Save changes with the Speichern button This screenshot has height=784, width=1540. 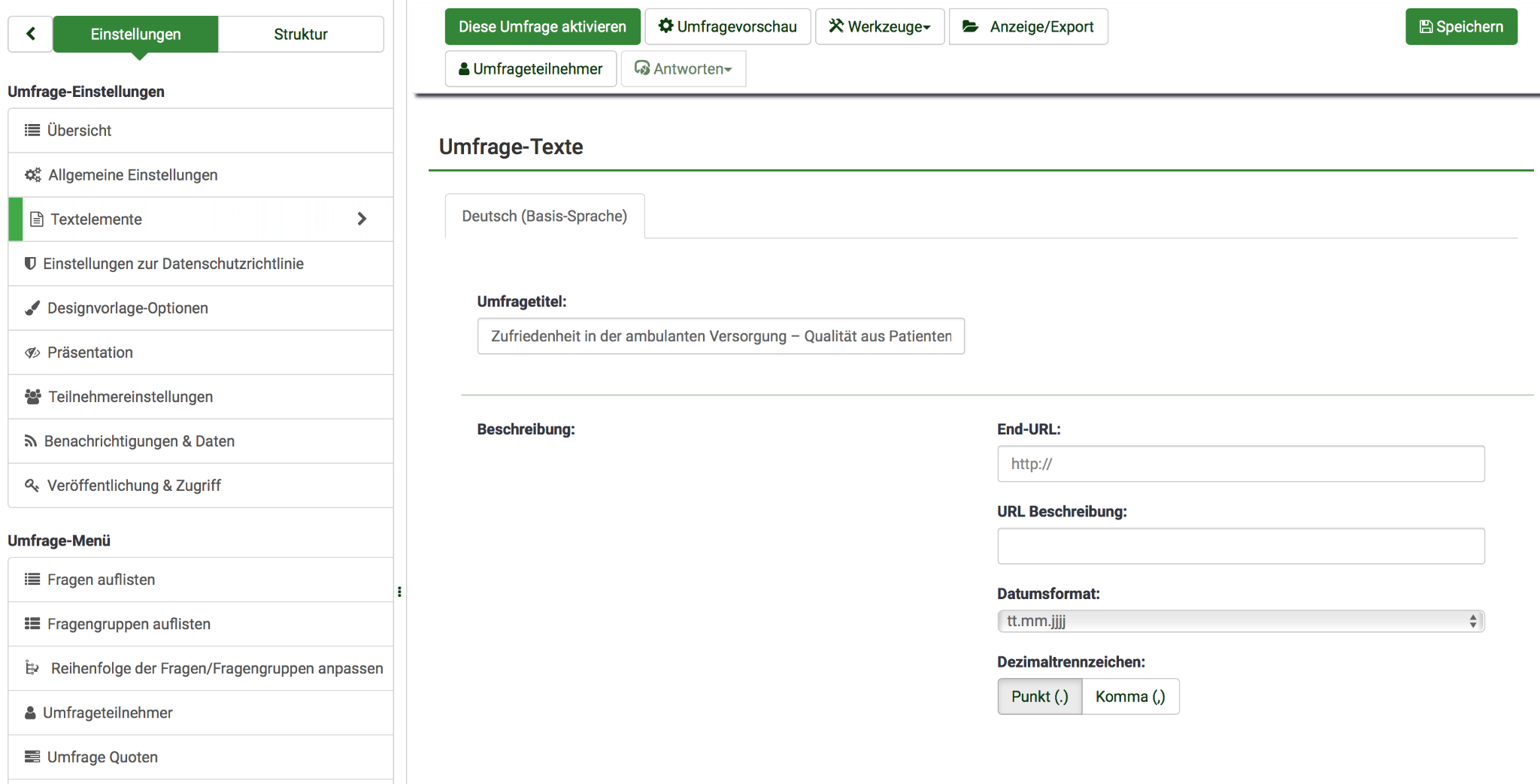tap(1460, 27)
